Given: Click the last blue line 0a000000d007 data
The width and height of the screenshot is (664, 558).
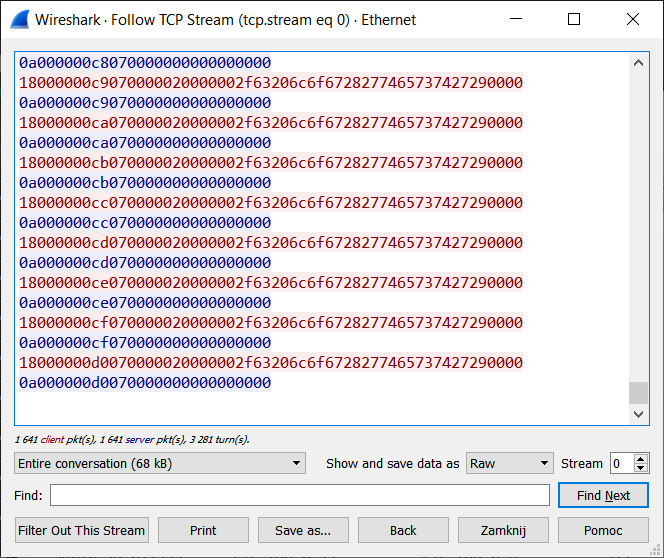Looking at the screenshot, I should click(145, 383).
